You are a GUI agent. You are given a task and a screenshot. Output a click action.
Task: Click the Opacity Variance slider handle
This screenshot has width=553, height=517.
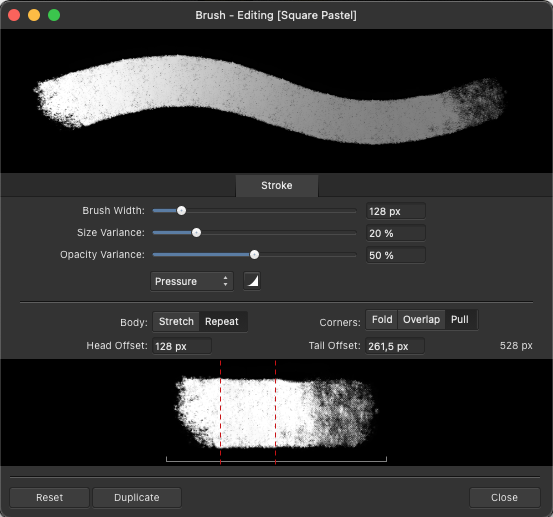254,255
